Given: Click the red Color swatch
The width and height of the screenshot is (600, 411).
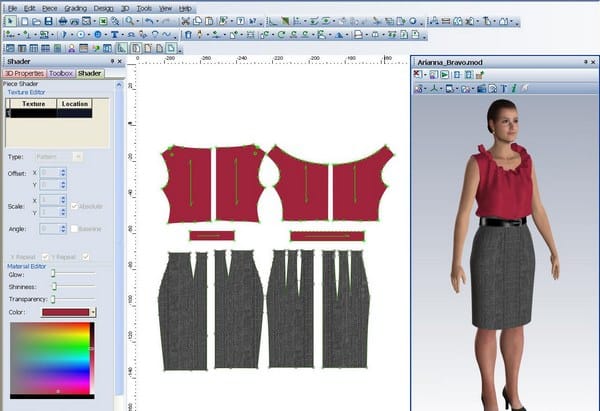Looking at the screenshot, I should coord(65,312).
